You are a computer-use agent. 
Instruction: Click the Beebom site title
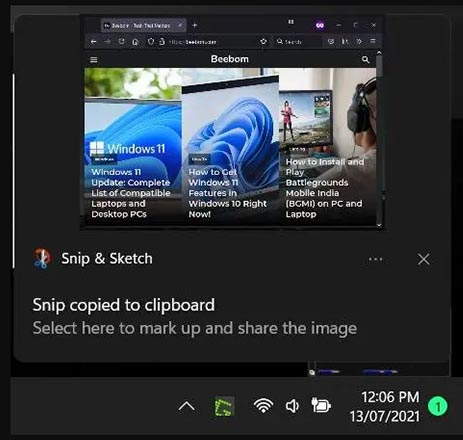click(230, 59)
